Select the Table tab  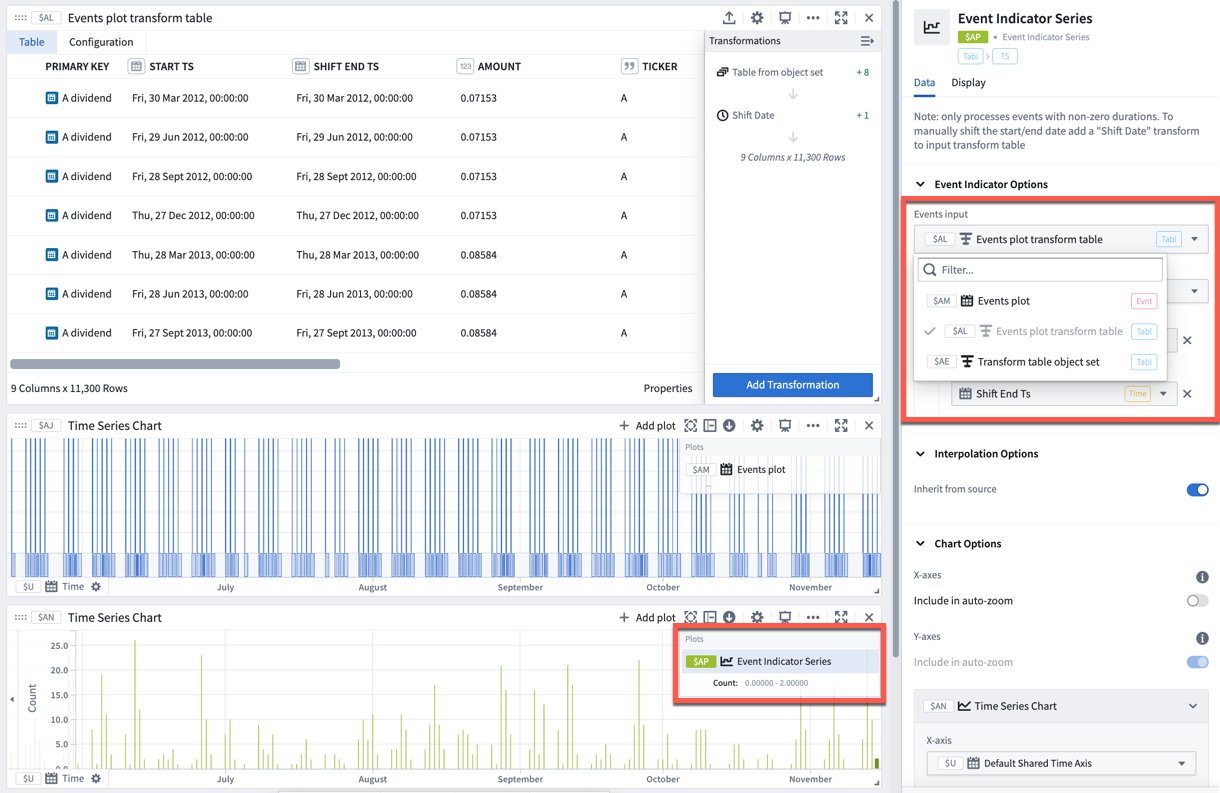pos(32,42)
